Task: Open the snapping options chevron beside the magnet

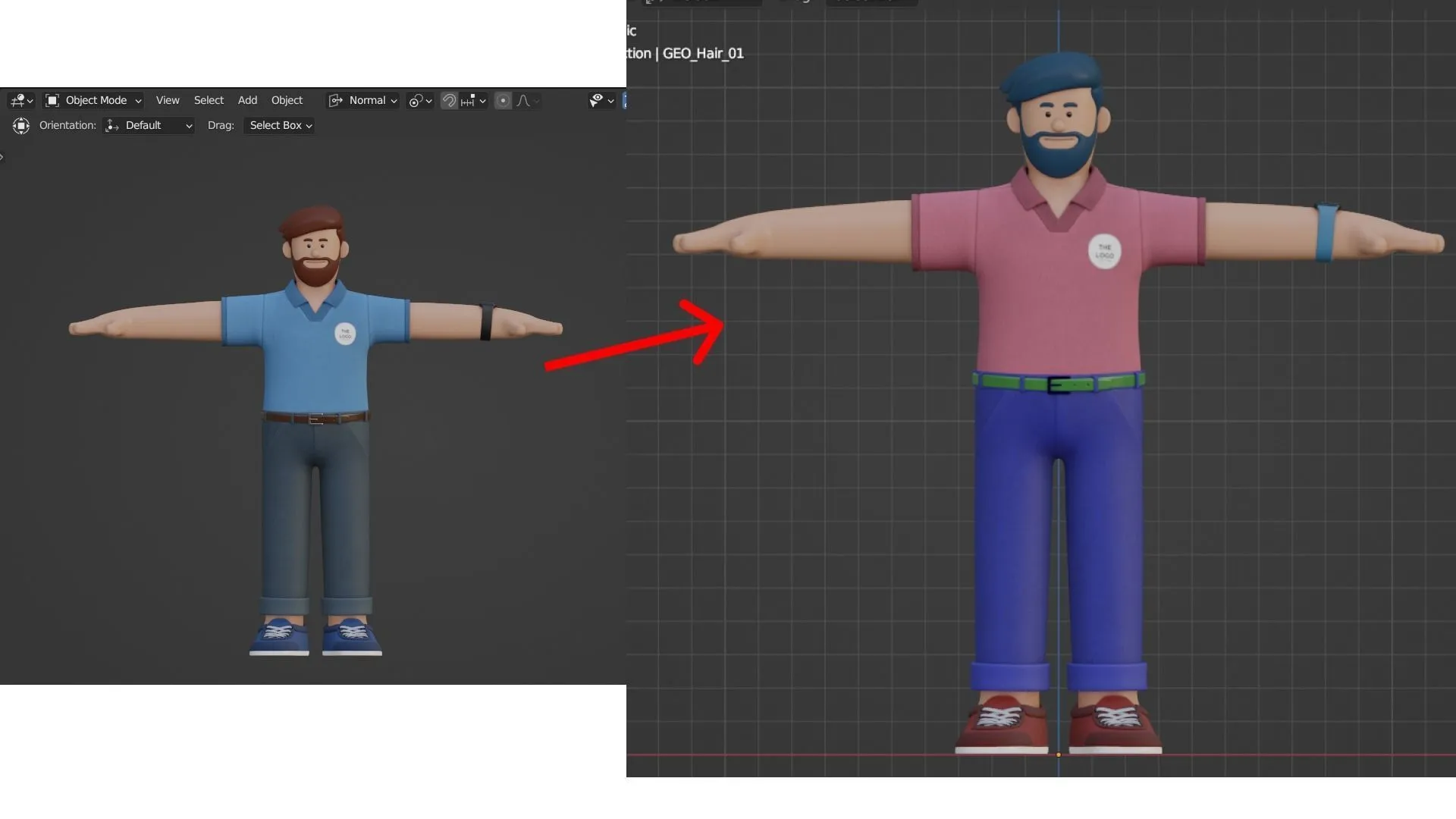Action: tap(482, 99)
